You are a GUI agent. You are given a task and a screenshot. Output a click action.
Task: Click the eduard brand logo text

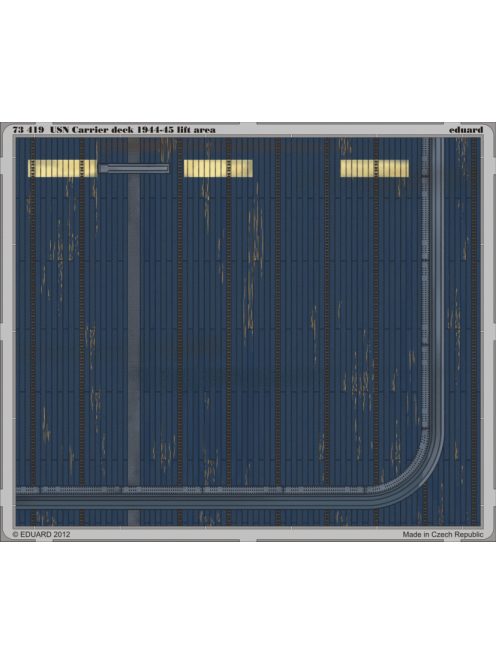click(466, 130)
